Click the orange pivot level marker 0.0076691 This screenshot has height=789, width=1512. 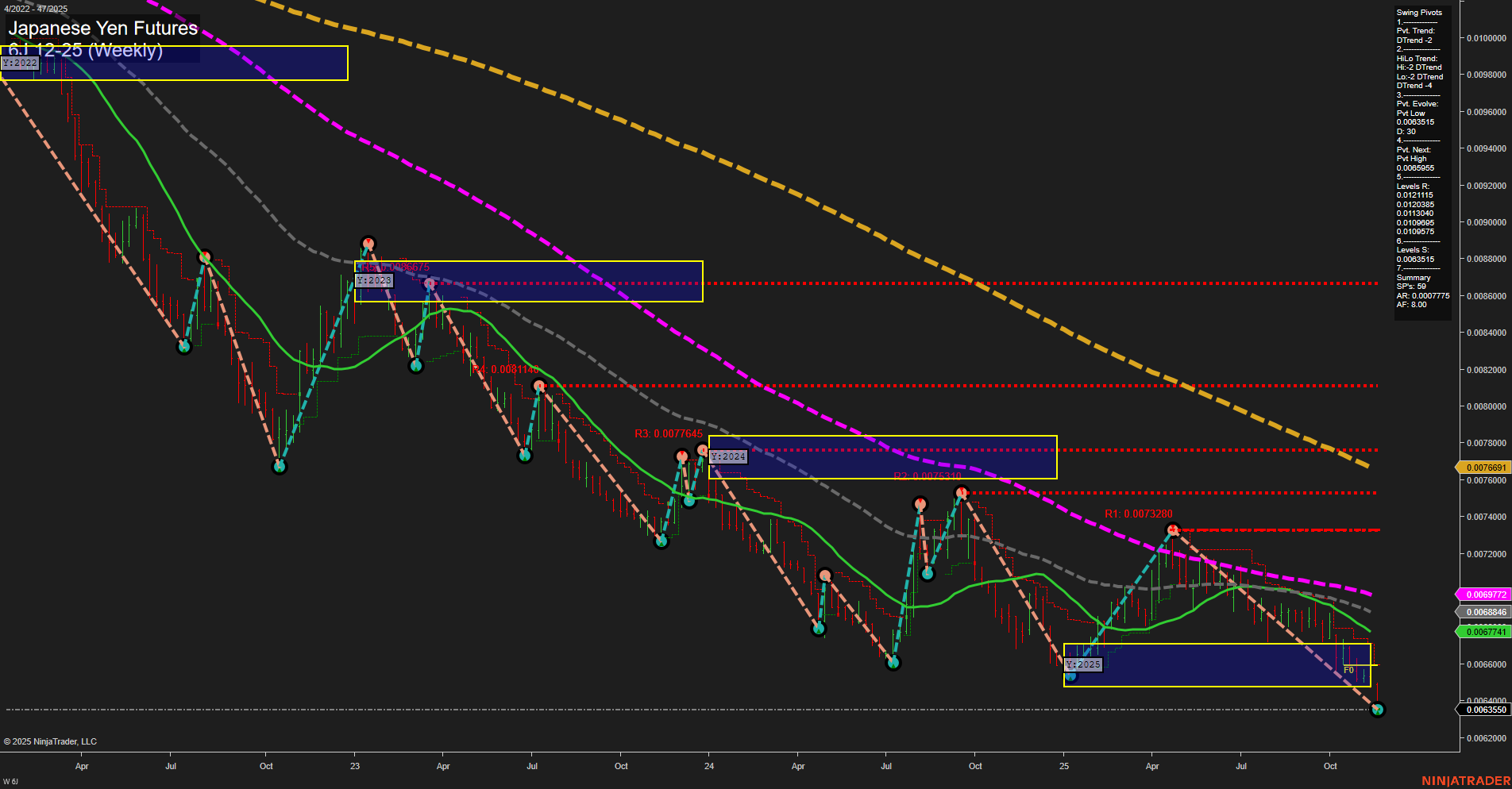(x=1484, y=468)
